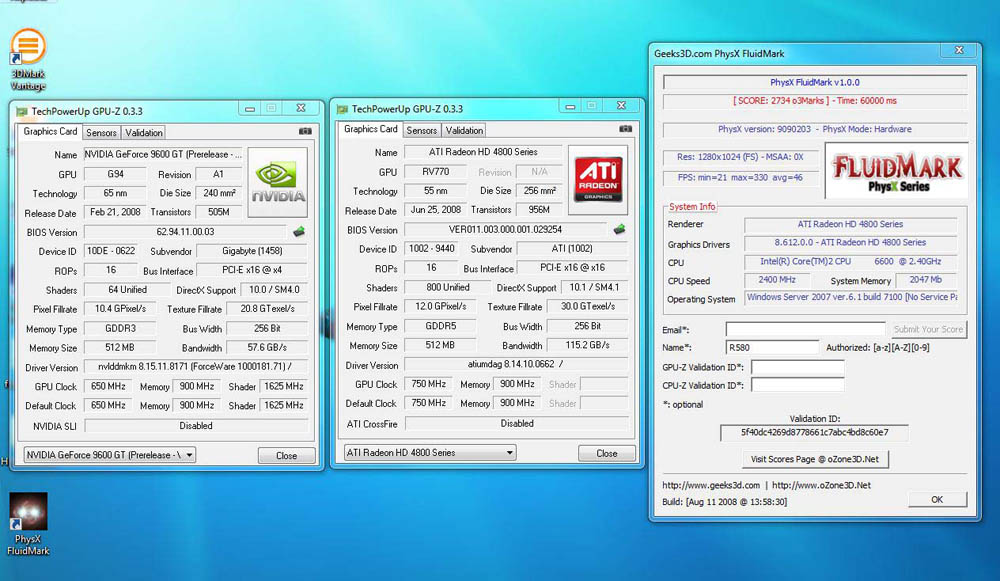Open Sensors tab in ATI GPU-Z window

click(422, 130)
